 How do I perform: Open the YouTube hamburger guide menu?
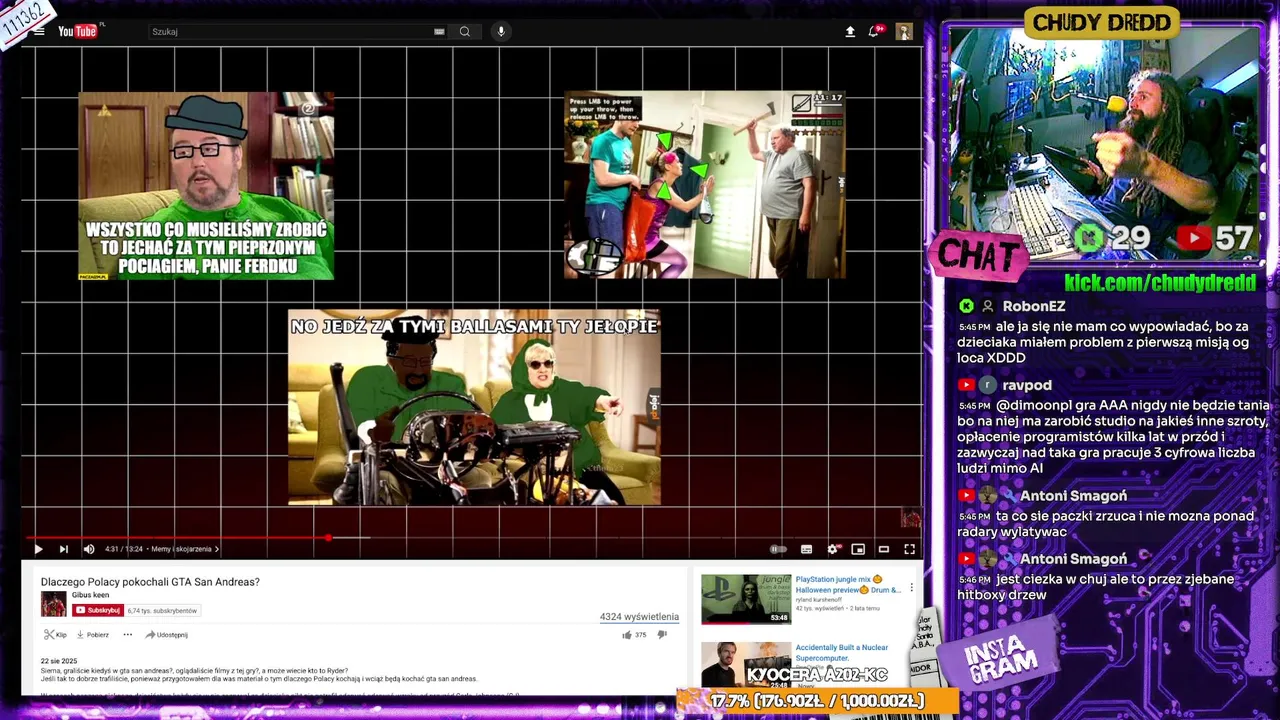point(39,31)
